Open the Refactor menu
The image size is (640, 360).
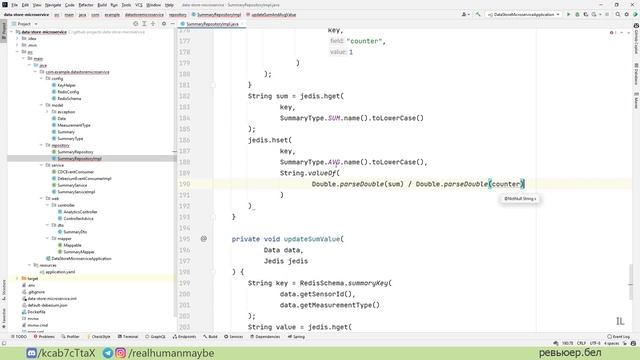[x=86, y=5]
